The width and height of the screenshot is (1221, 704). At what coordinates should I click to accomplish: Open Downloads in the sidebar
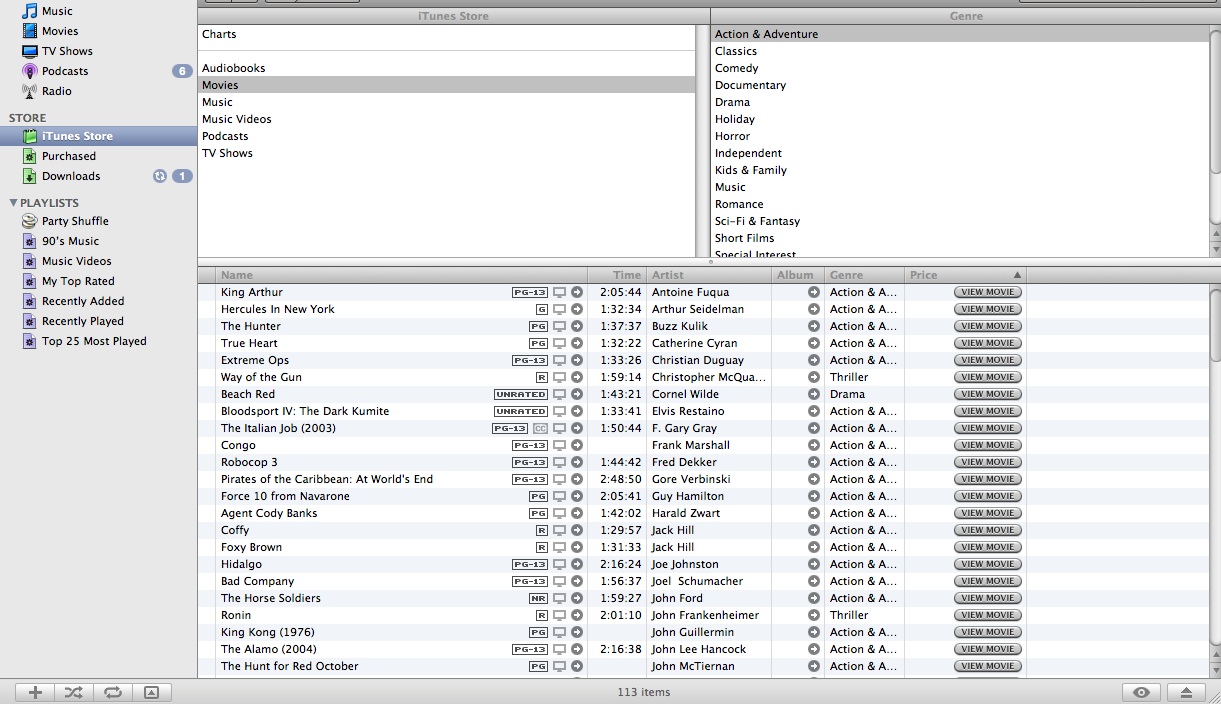click(x=71, y=176)
